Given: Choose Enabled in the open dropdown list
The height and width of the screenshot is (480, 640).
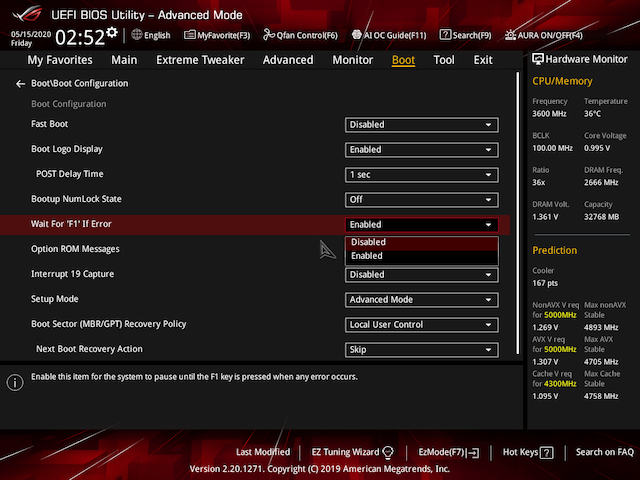Looking at the screenshot, I should click(x=422, y=256).
